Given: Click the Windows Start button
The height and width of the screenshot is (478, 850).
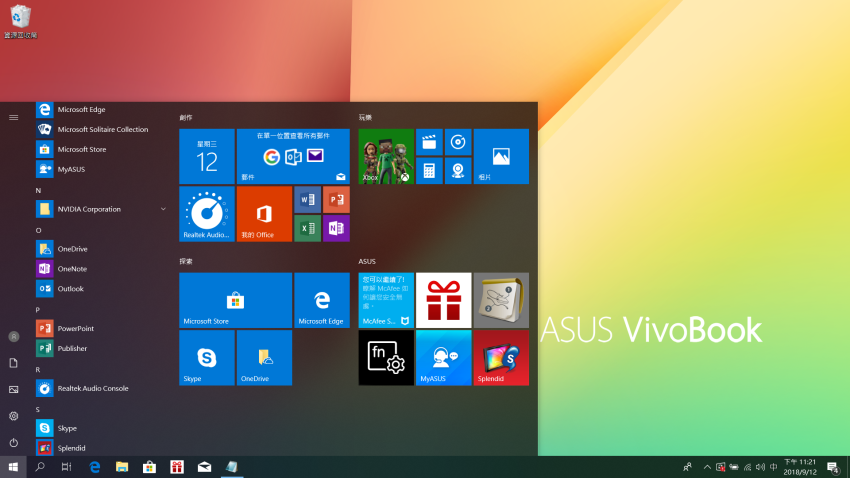Looking at the screenshot, I should (x=13, y=467).
